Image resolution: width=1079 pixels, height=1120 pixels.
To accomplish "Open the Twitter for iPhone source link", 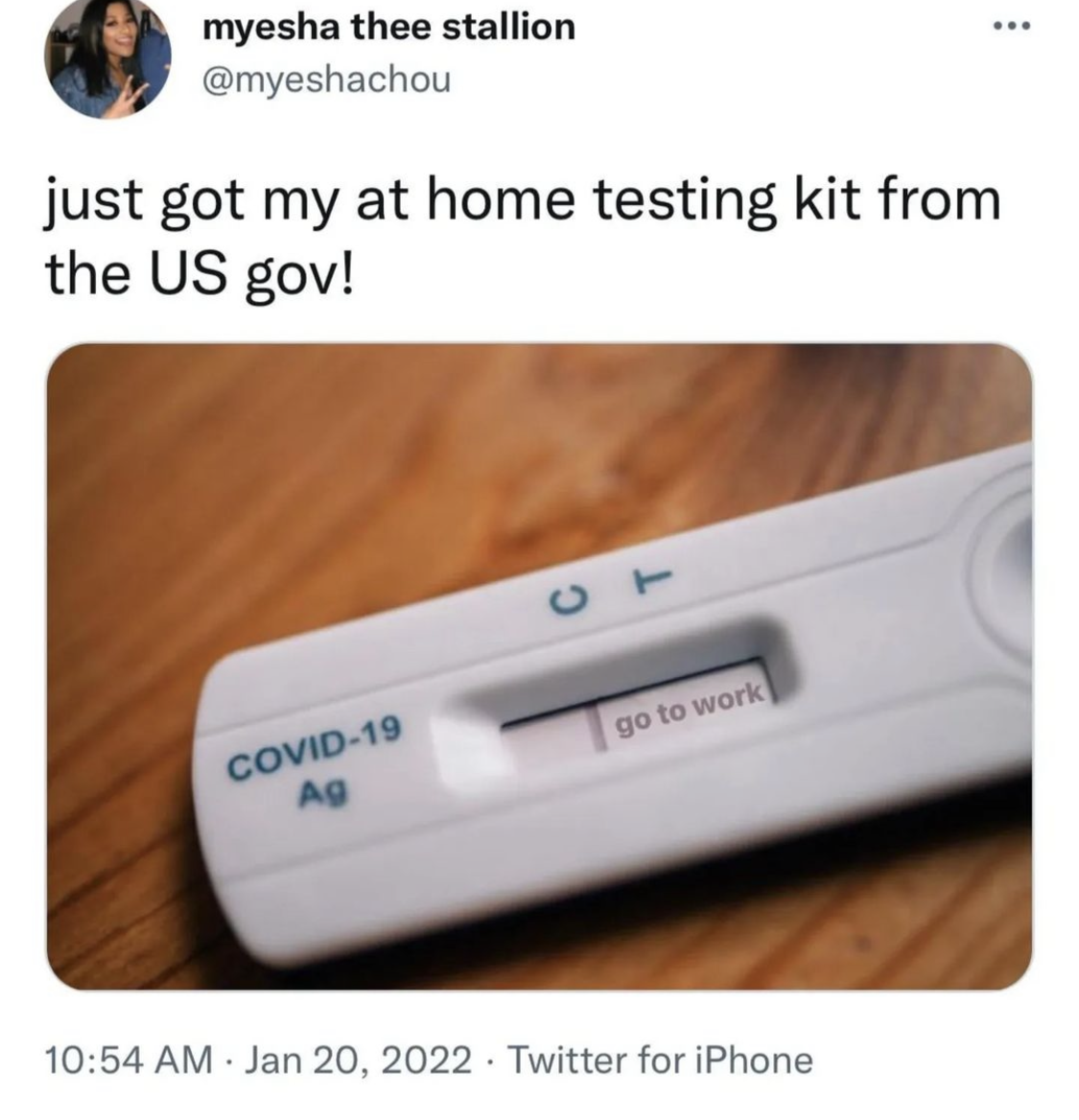I will click(x=660, y=1060).
